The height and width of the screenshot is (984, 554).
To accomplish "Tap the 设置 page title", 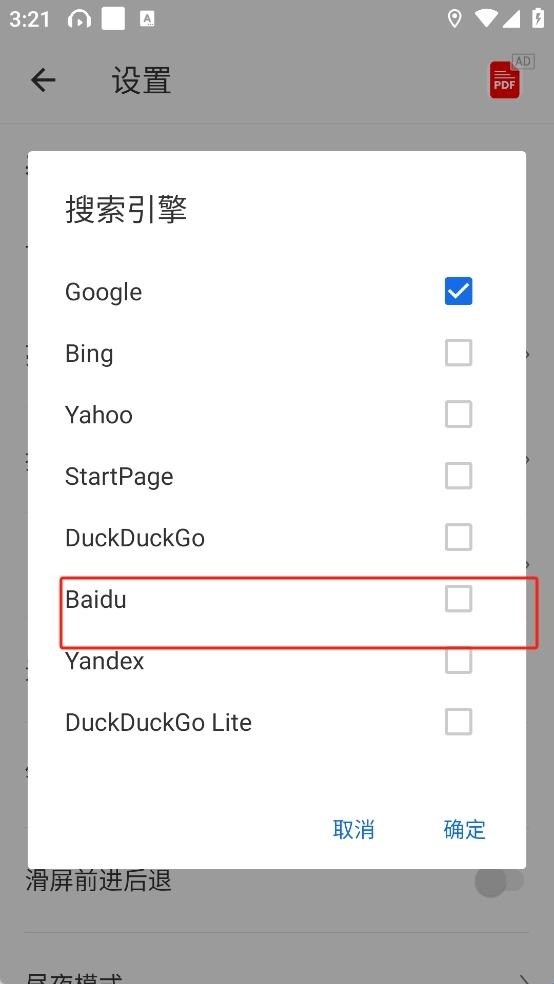I will pyautogui.click(x=141, y=81).
